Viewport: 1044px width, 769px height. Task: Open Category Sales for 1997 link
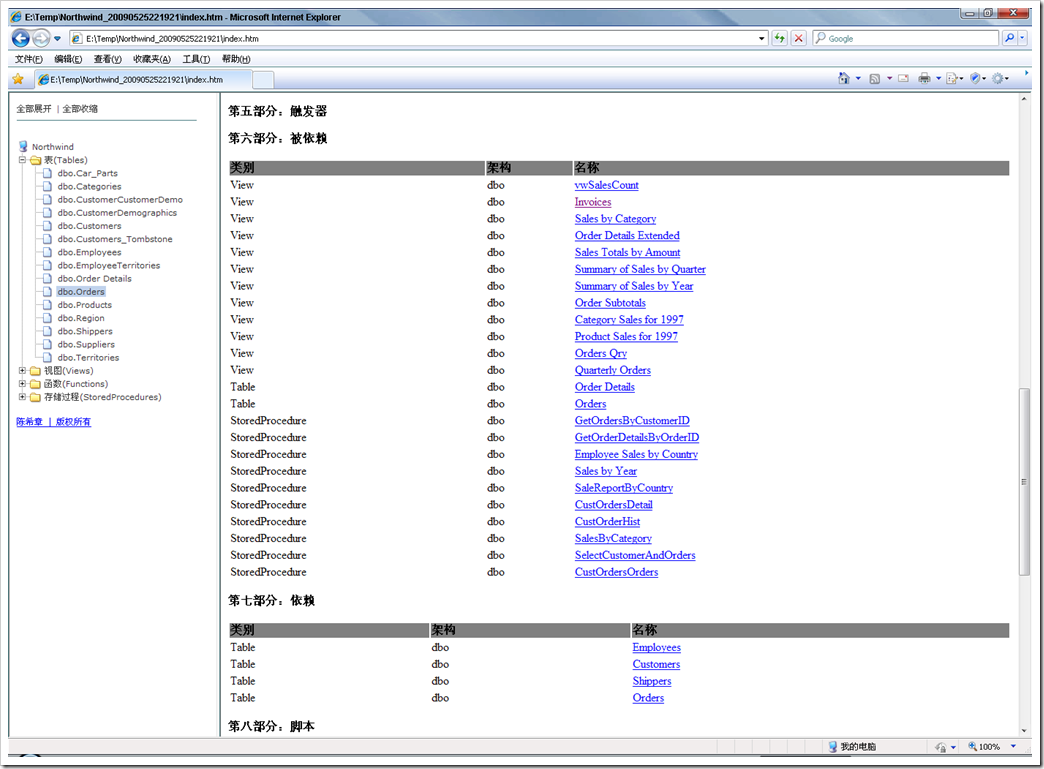(x=629, y=320)
